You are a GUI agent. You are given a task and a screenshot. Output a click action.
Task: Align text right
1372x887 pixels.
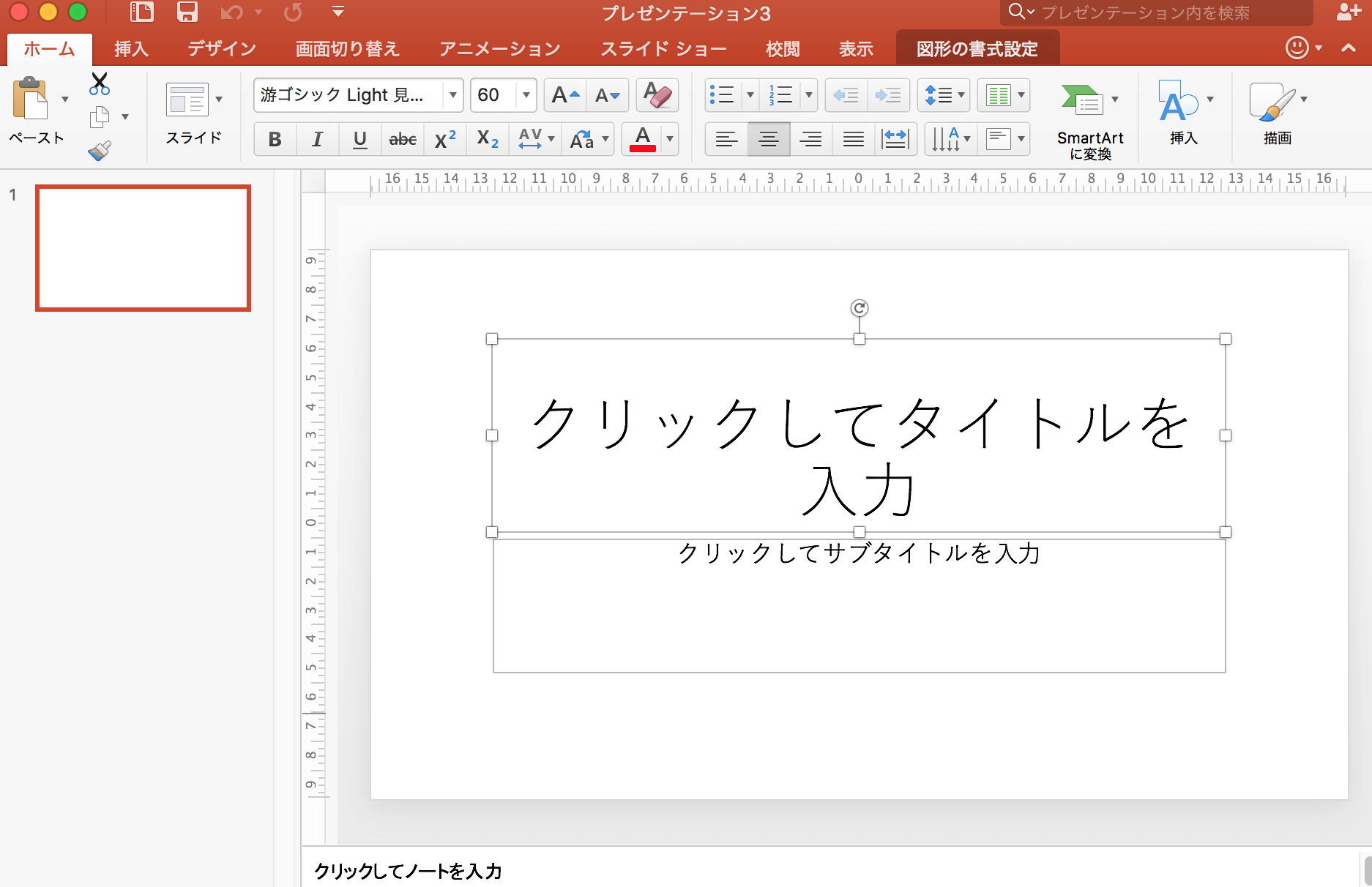point(810,139)
